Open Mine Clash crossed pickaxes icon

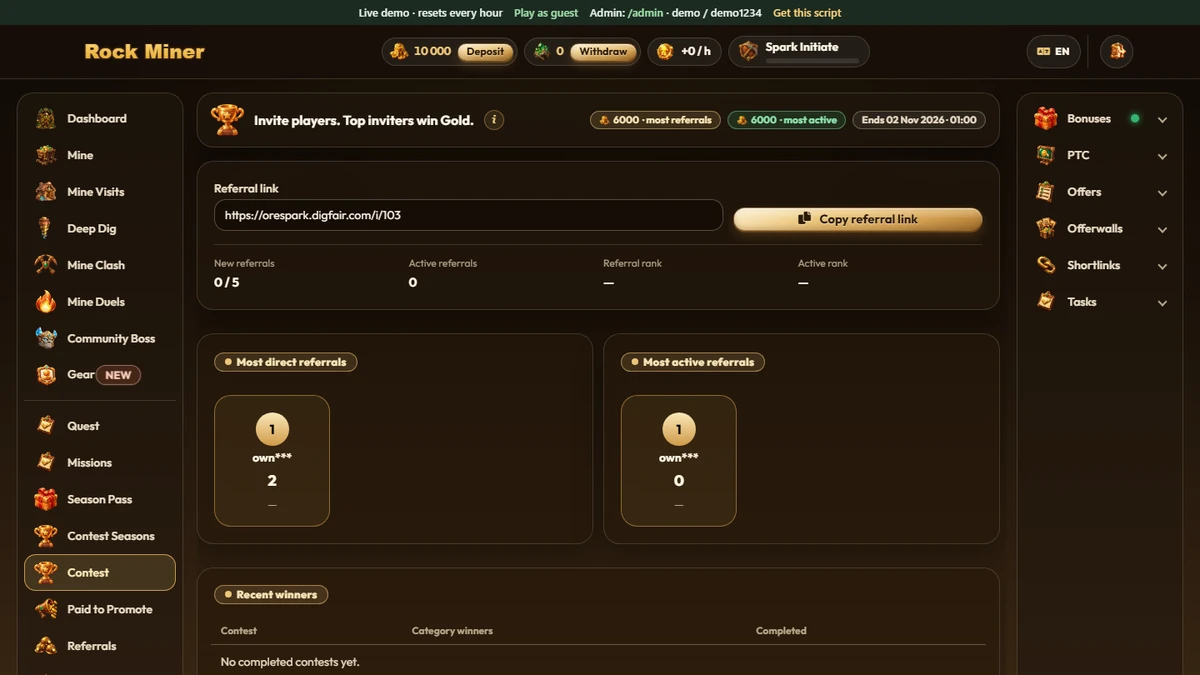[46, 265]
